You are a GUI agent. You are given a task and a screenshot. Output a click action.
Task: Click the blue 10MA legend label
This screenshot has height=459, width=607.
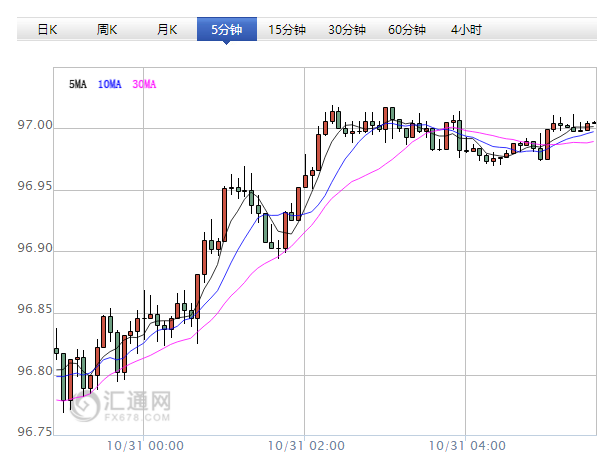click(110, 84)
